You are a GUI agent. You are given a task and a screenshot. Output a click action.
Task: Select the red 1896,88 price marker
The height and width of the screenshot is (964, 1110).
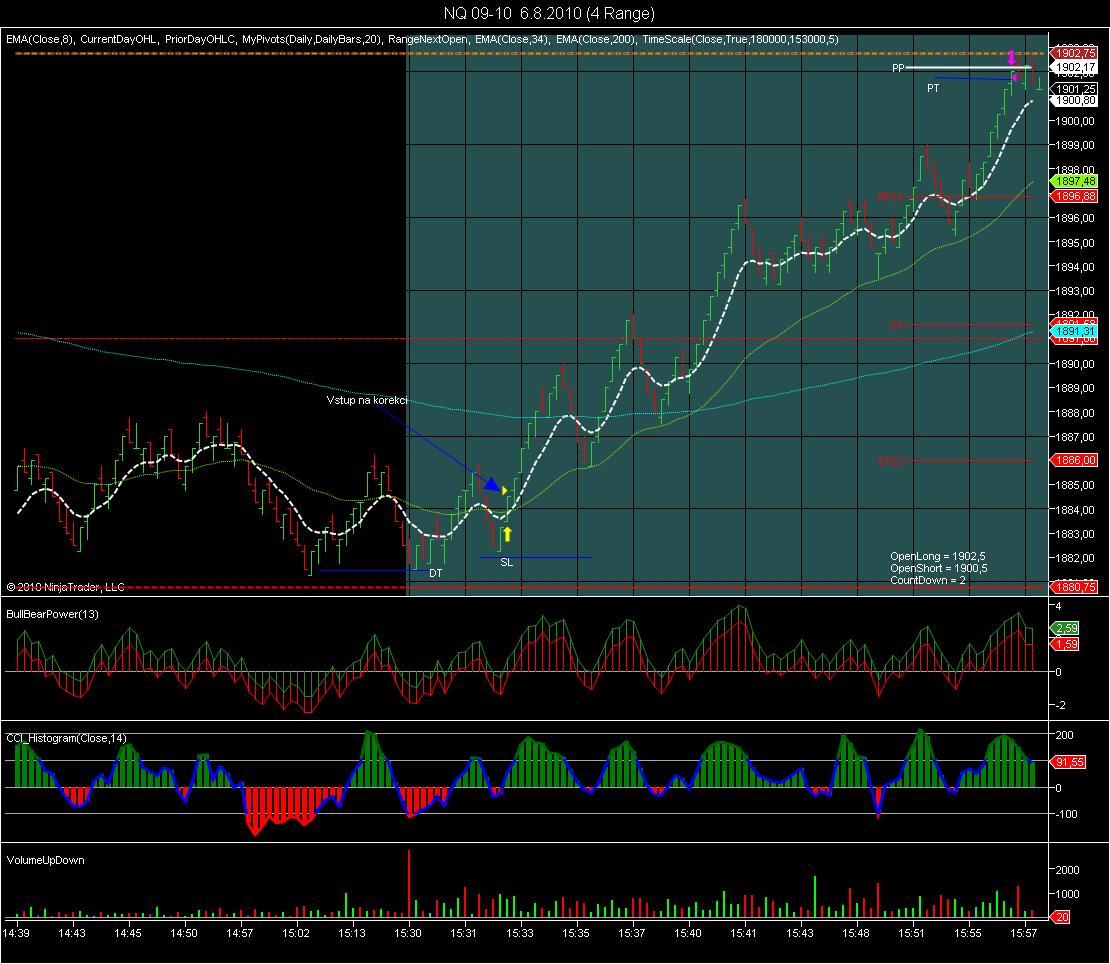(1075, 197)
